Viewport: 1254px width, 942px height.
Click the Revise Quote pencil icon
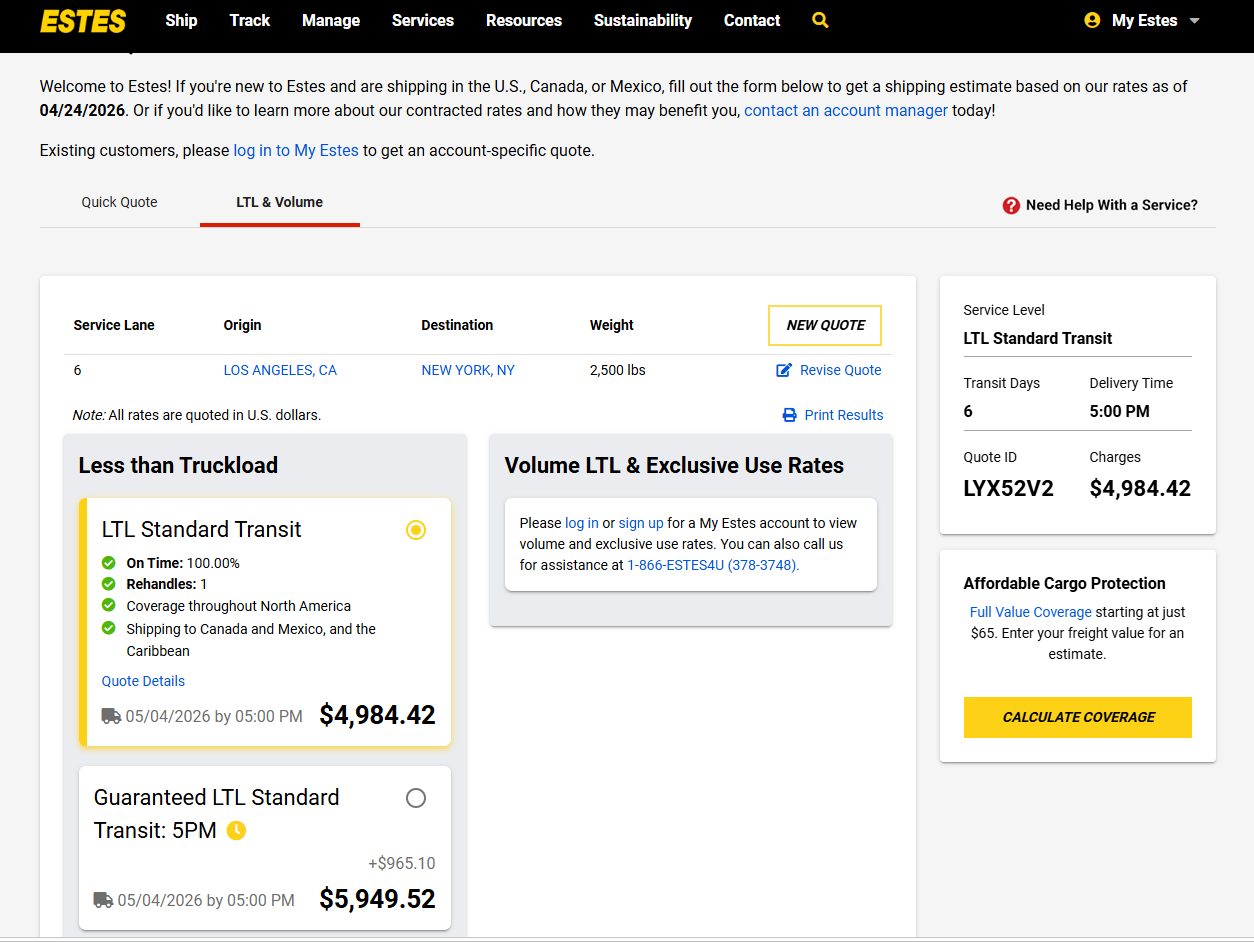coord(784,370)
